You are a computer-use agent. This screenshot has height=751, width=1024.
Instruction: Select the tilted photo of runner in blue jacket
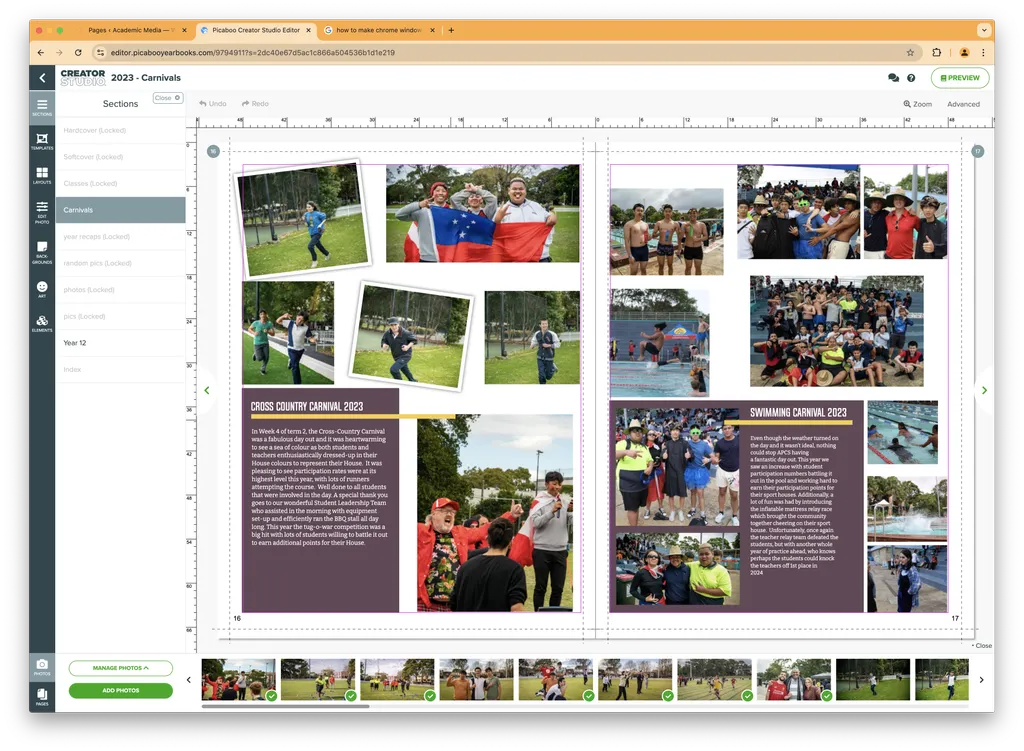point(302,219)
